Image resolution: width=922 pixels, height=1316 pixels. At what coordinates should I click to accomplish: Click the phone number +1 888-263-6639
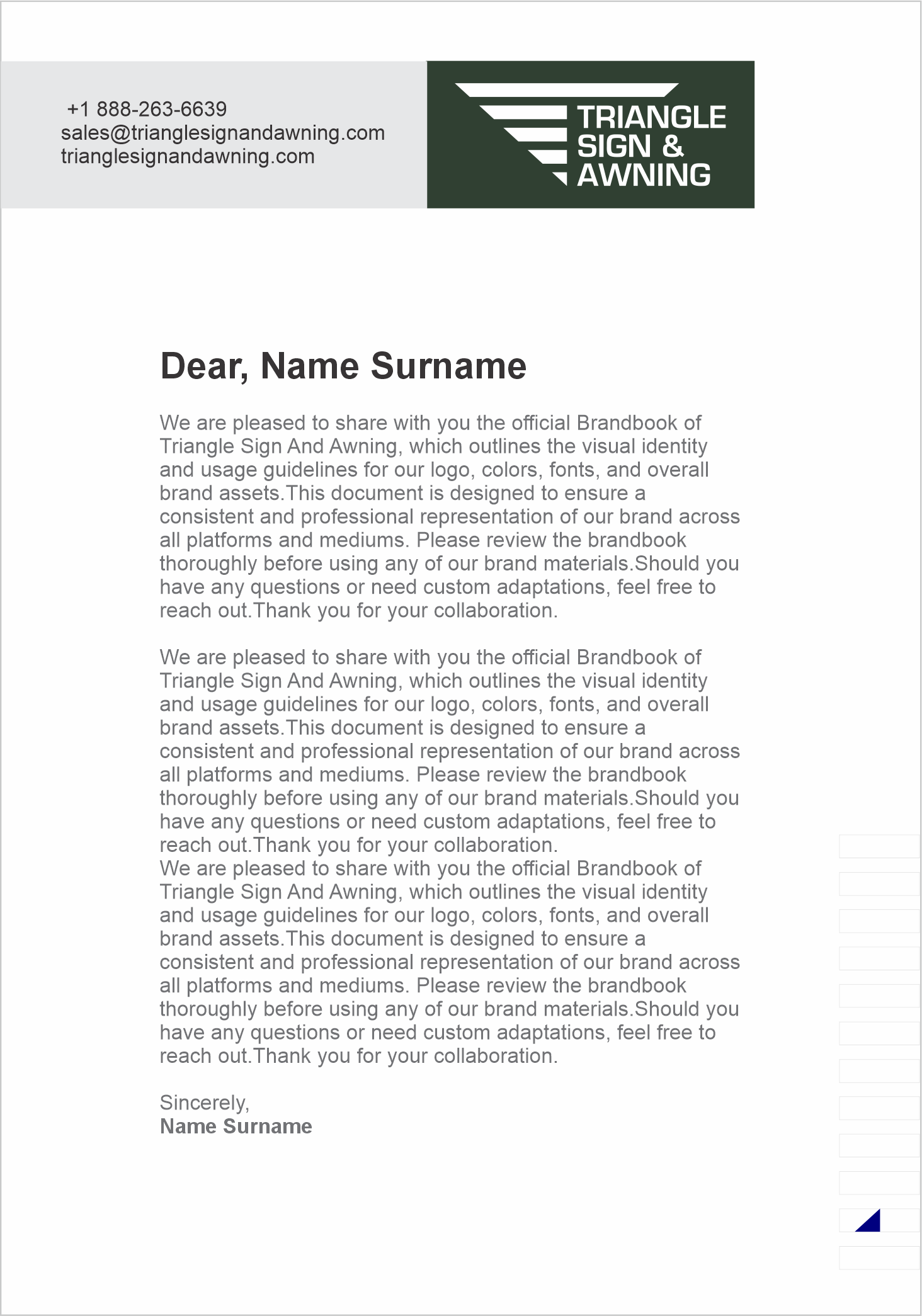click(x=147, y=109)
